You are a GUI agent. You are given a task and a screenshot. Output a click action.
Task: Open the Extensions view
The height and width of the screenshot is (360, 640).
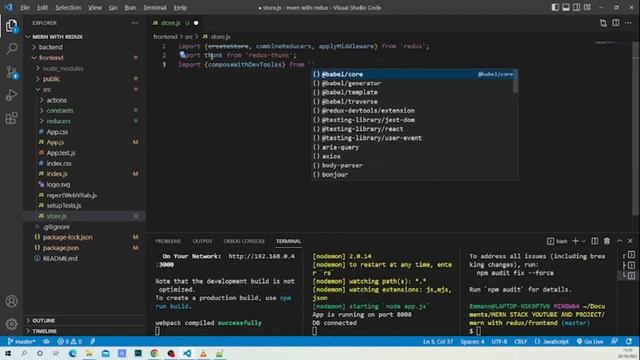tap(11, 118)
